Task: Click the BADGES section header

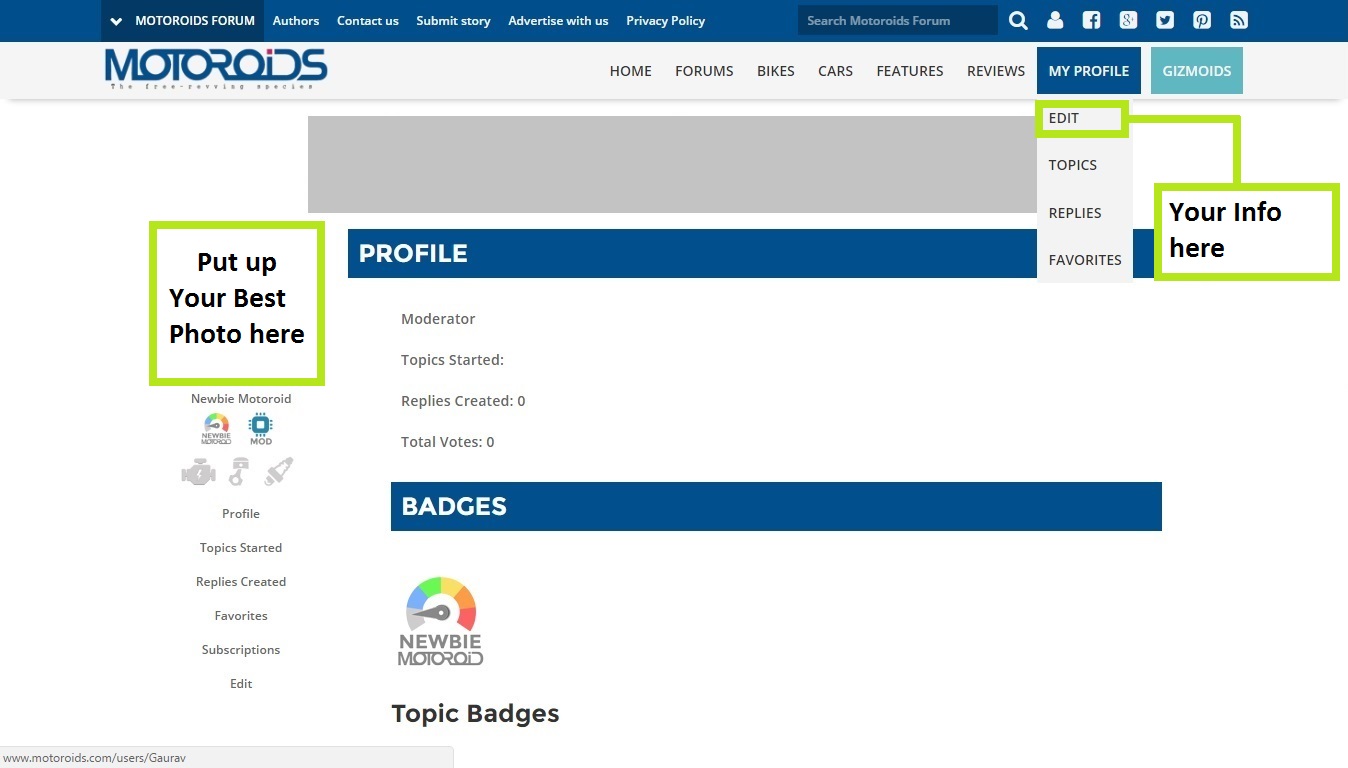Action: click(x=776, y=506)
